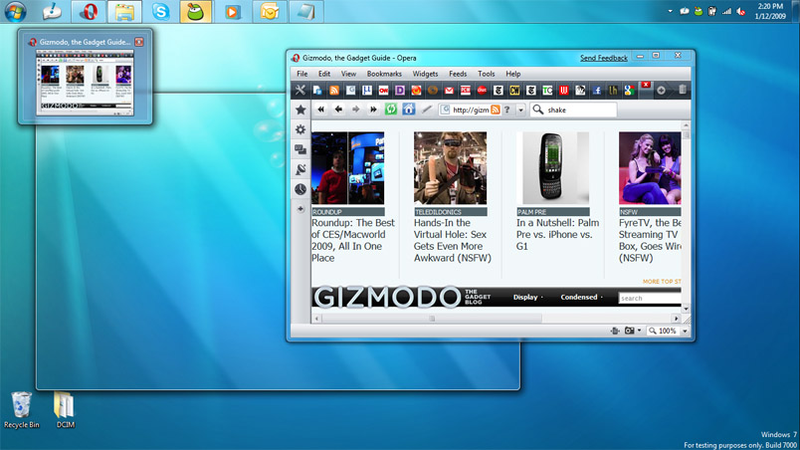Open the History clock panel
Viewport: 800px width, 450px height.
tap(301, 189)
